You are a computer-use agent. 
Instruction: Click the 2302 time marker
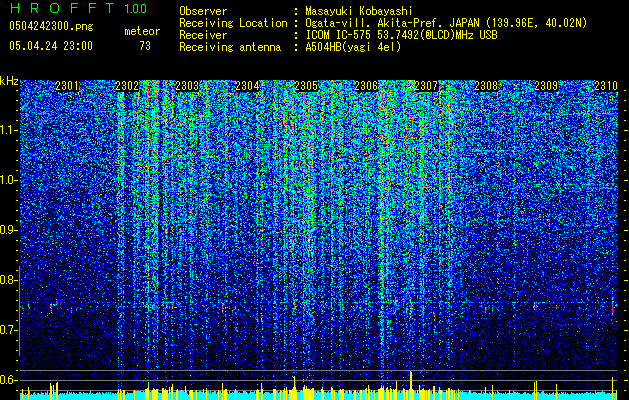(127, 86)
